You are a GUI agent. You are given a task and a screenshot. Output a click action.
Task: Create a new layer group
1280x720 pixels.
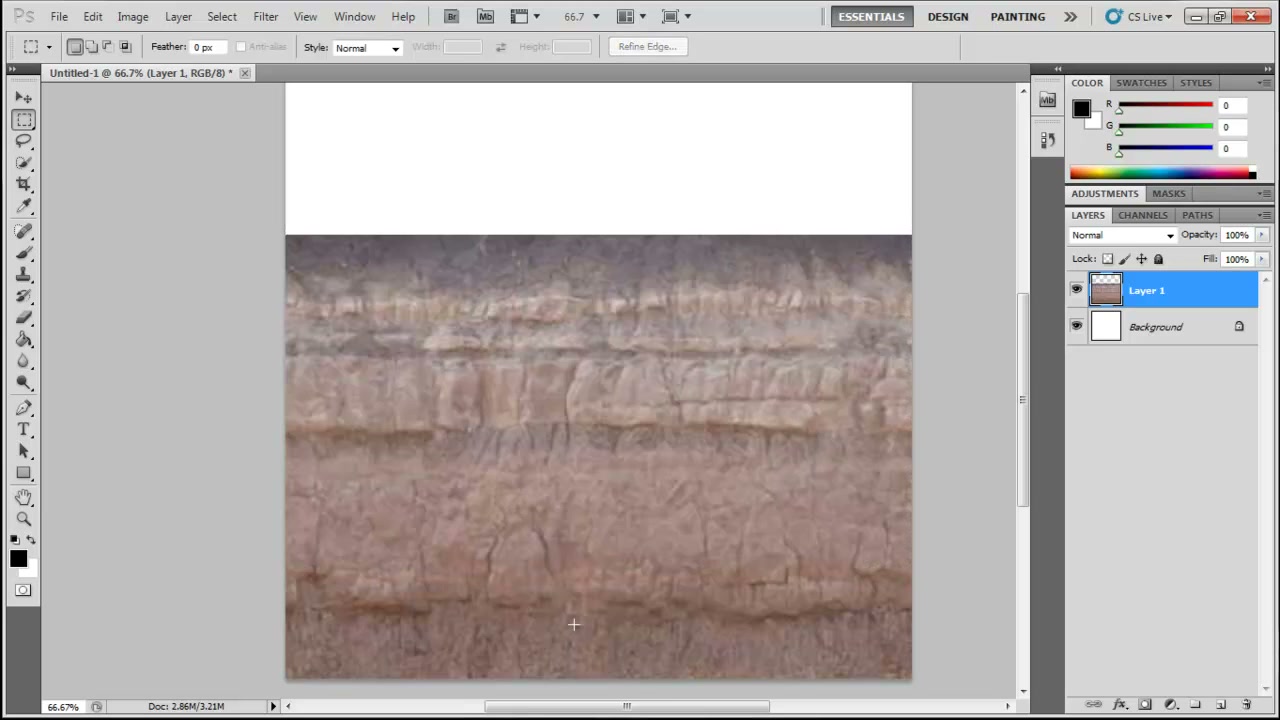coord(1195,705)
